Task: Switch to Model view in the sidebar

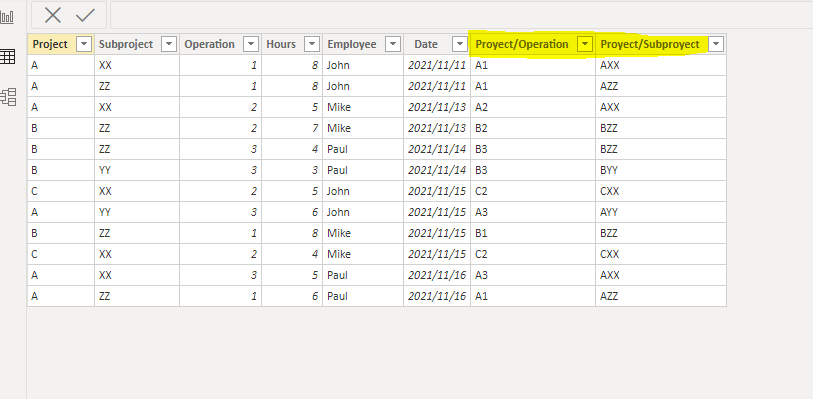Action: click(x=8, y=97)
